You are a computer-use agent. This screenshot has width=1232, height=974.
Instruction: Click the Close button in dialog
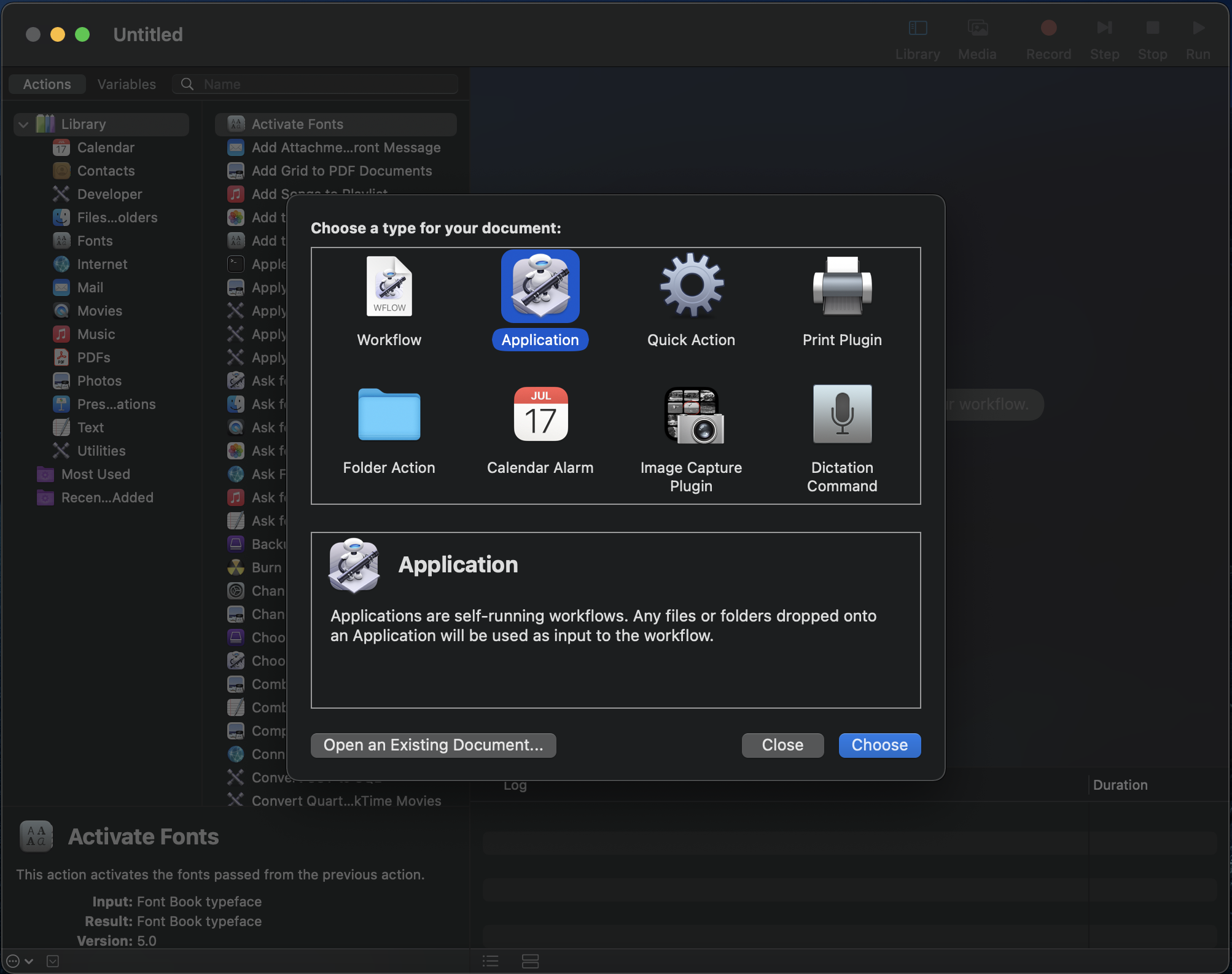tap(782, 745)
